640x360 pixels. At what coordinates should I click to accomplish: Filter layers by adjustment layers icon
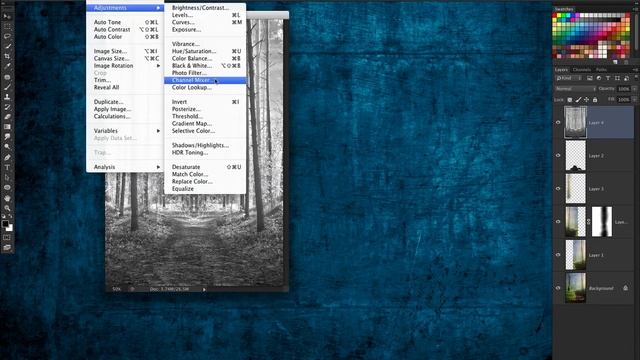click(x=599, y=78)
